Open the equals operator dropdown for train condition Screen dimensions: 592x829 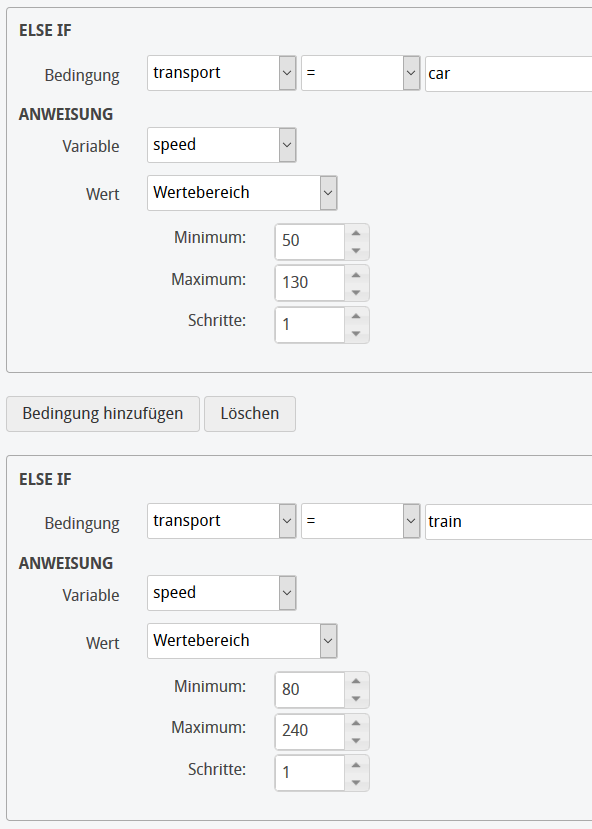(x=410, y=521)
